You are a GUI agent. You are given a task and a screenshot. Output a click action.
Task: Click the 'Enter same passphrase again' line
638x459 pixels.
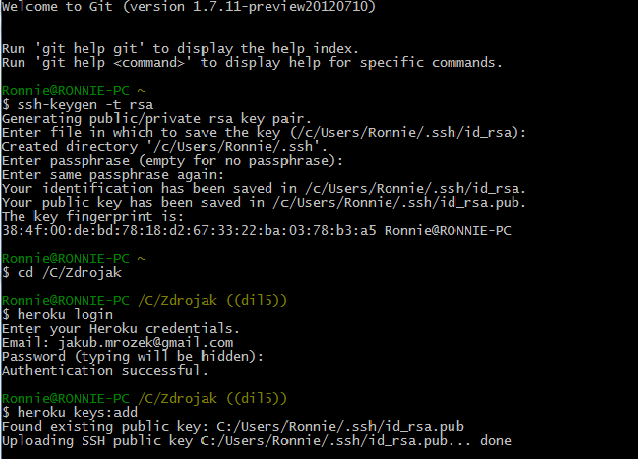tap(115, 175)
